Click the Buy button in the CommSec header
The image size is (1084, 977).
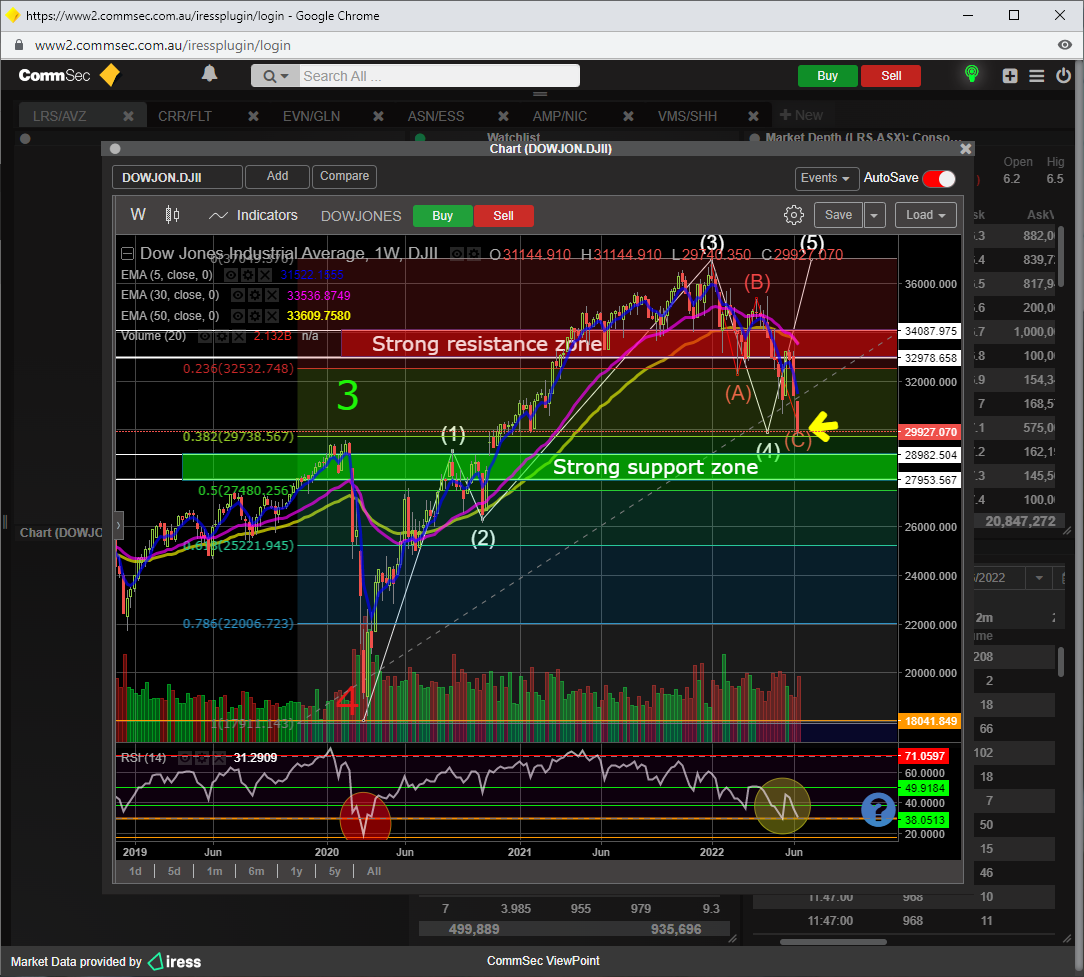click(828, 76)
